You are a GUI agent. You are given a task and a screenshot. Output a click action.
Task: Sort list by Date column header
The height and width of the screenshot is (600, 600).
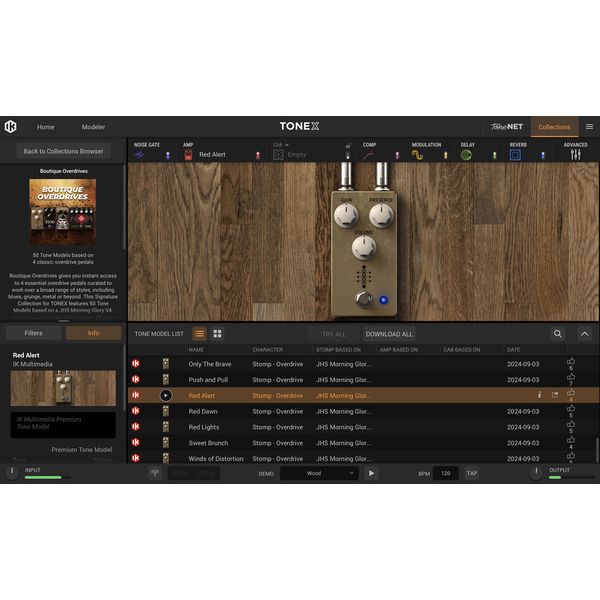514,350
